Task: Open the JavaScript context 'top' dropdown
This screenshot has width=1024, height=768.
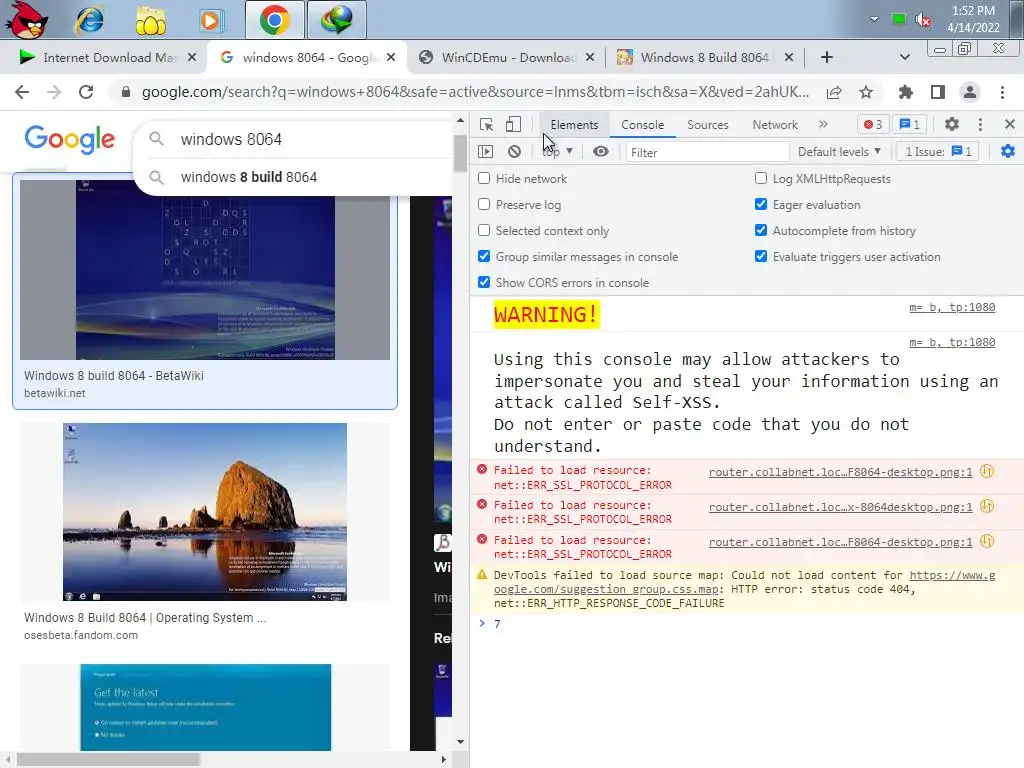Action: pyautogui.click(x=557, y=152)
